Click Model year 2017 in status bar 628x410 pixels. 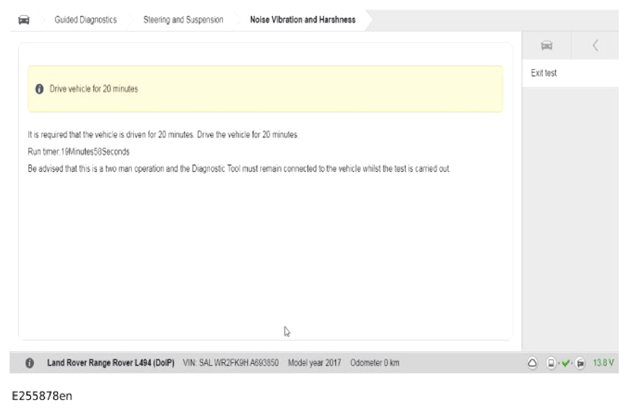tap(314, 363)
